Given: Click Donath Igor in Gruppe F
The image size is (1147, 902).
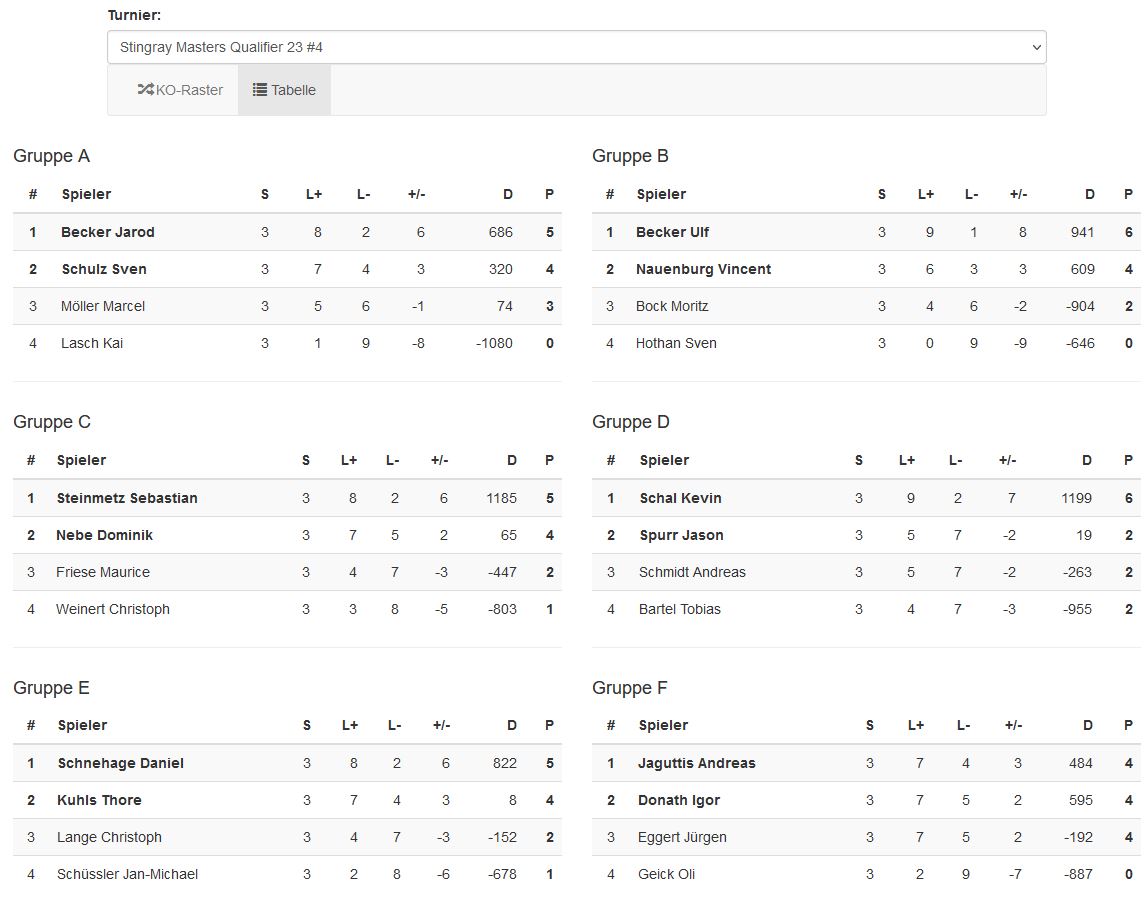Looking at the screenshot, I should click(x=678, y=800).
